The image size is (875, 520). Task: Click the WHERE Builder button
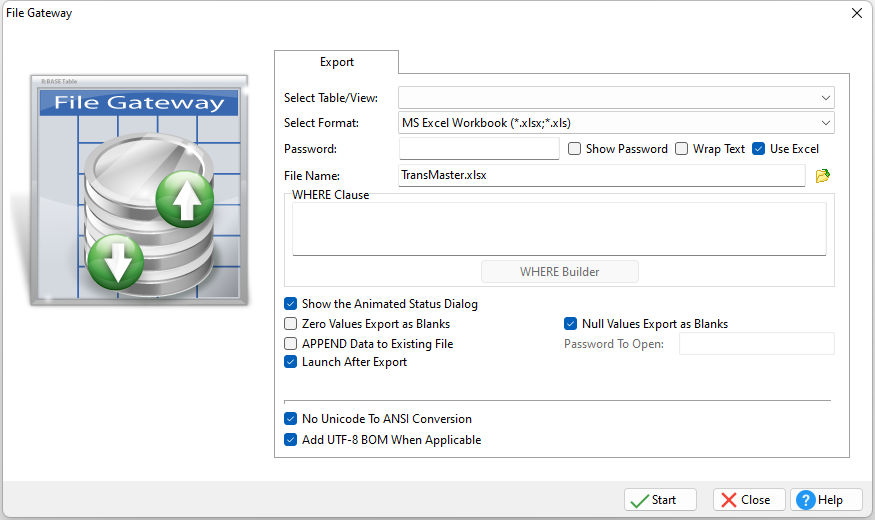(x=560, y=272)
